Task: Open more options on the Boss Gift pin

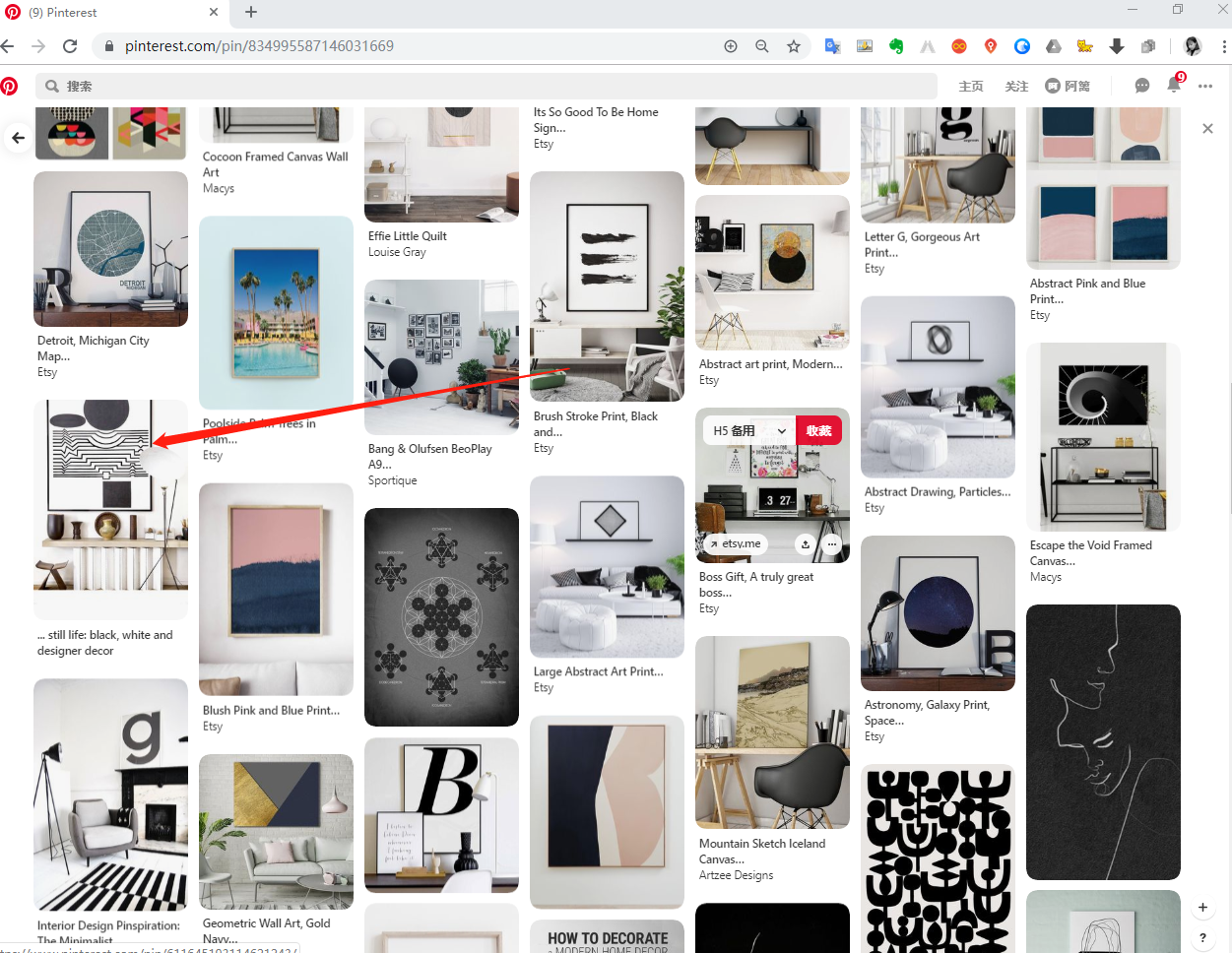Action: [831, 544]
